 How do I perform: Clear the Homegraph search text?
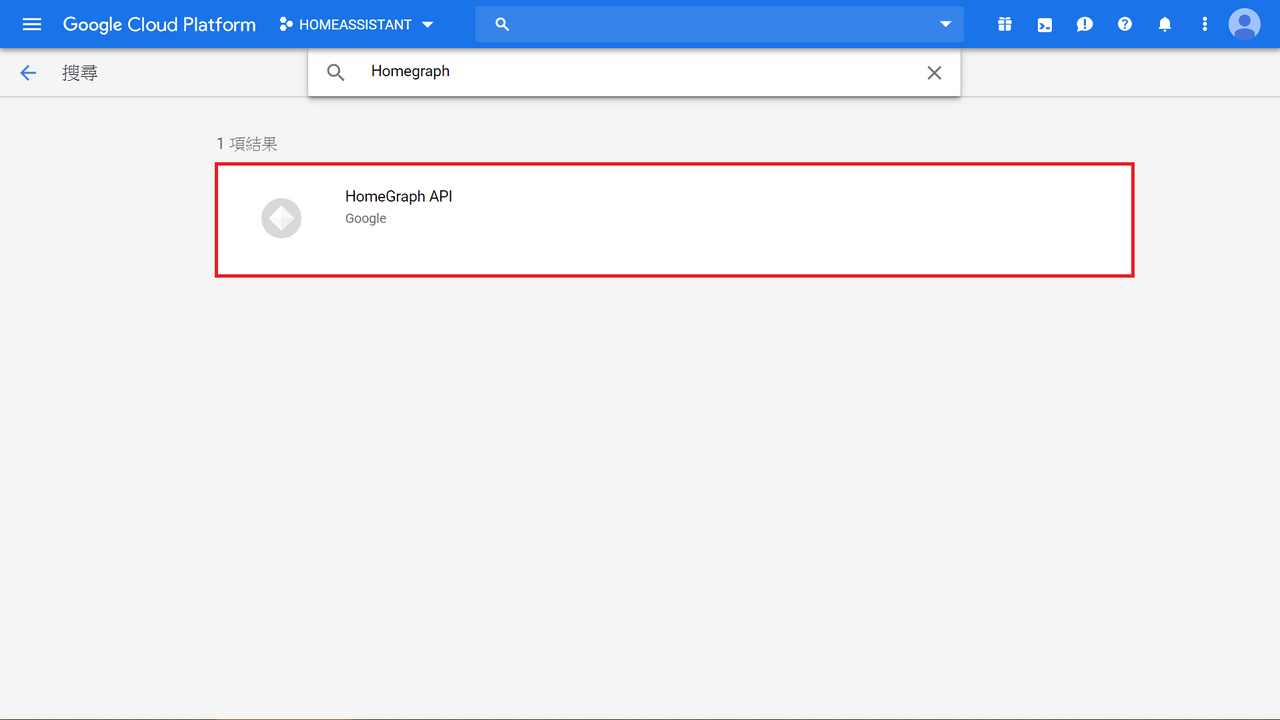click(934, 73)
